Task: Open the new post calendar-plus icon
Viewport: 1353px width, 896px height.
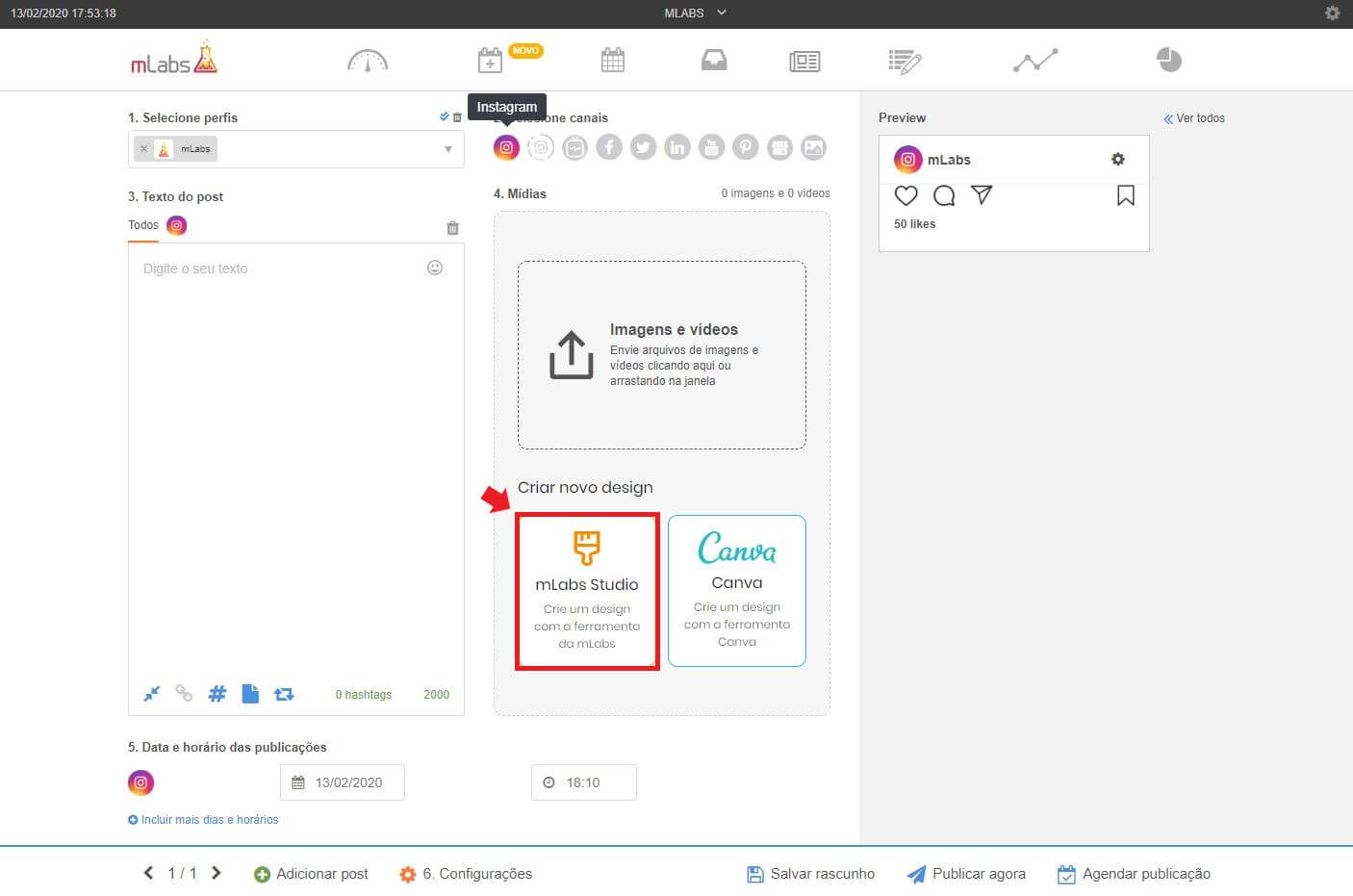Action: (x=490, y=60)
